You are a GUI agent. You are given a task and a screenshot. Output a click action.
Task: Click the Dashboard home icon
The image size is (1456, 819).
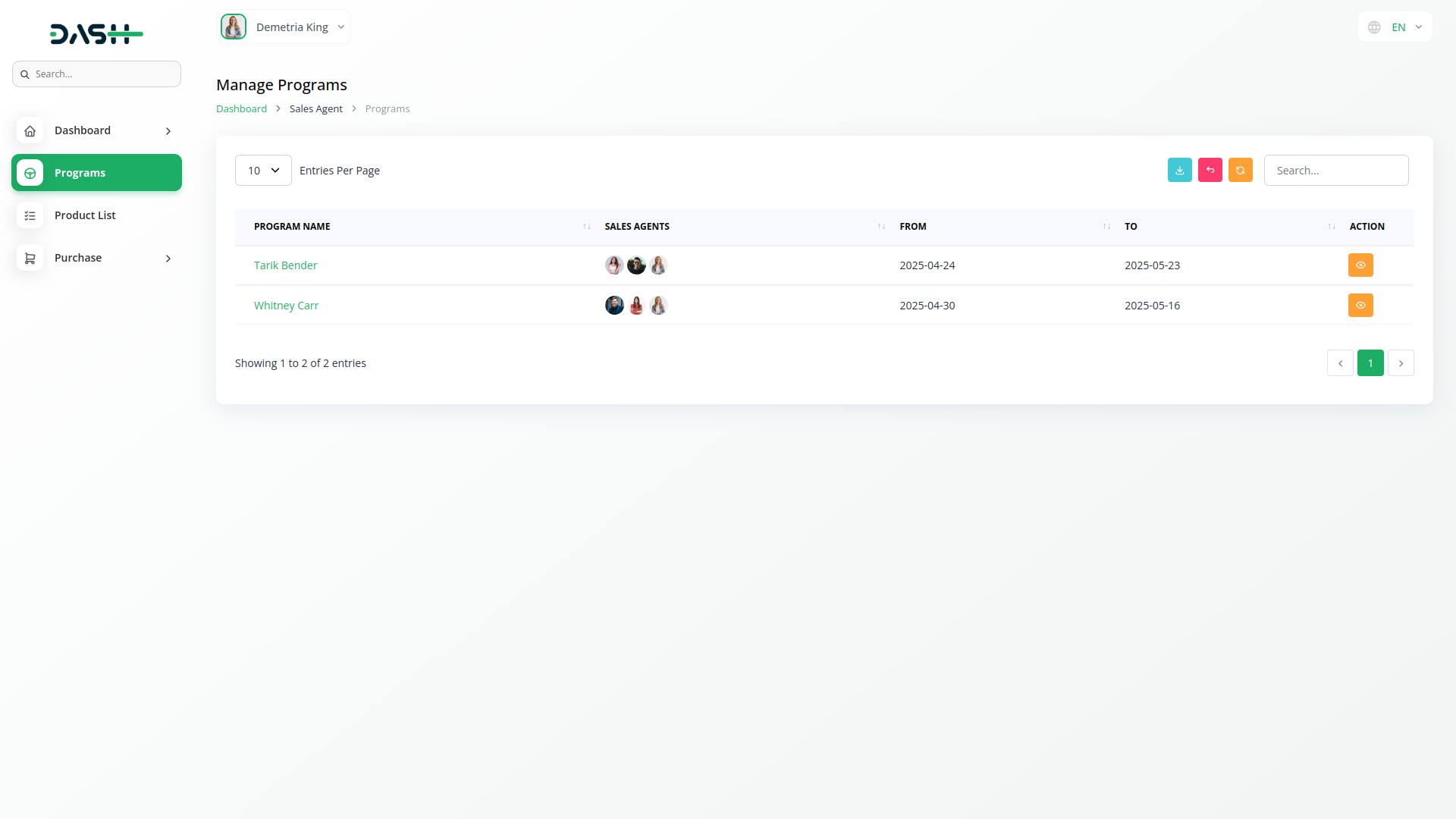30,130
